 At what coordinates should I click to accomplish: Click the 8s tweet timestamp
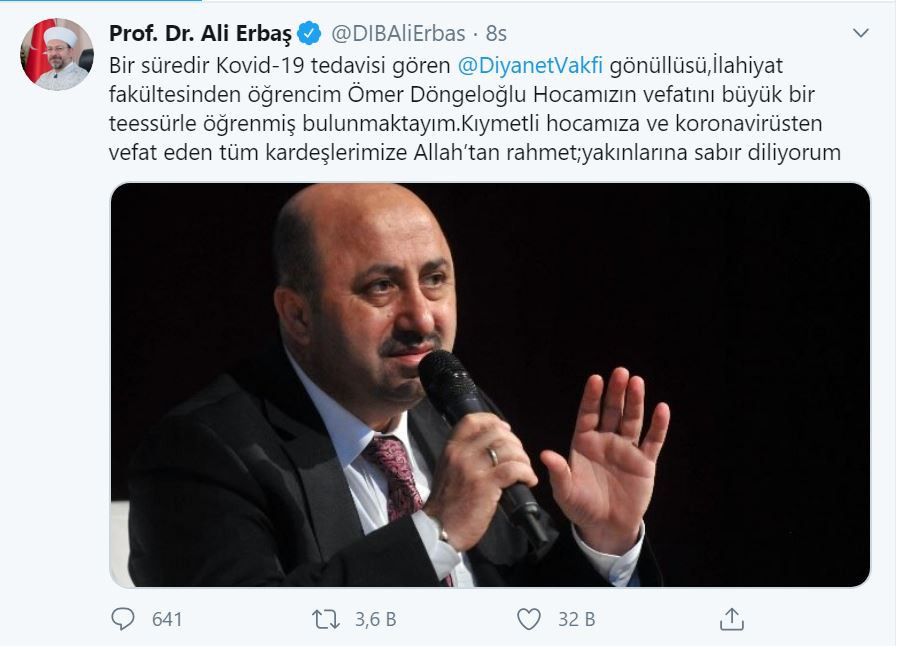(496, 34)
